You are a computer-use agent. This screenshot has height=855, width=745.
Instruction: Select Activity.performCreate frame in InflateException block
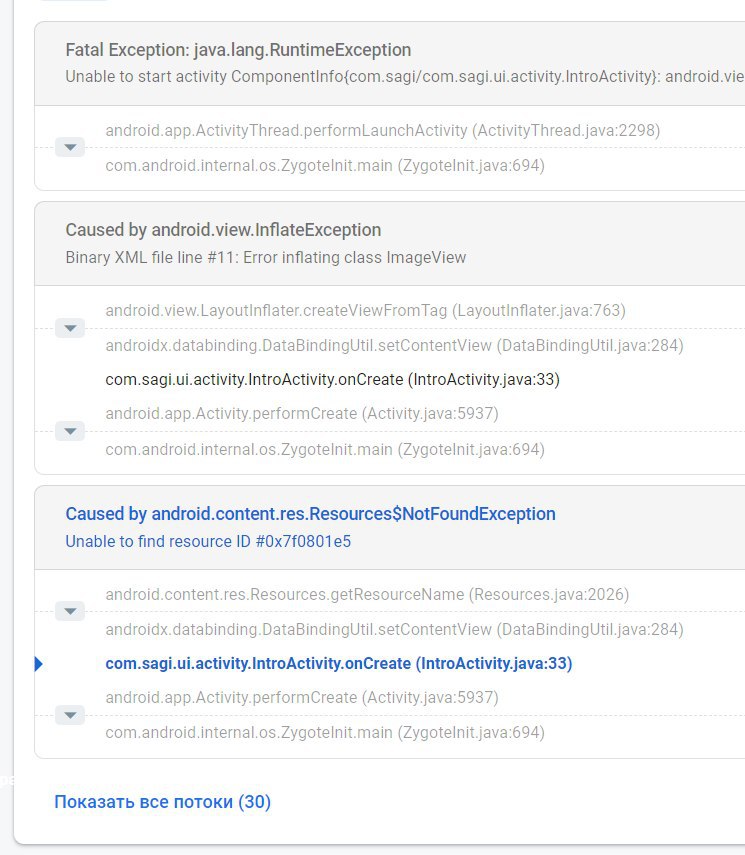(302, 414)
